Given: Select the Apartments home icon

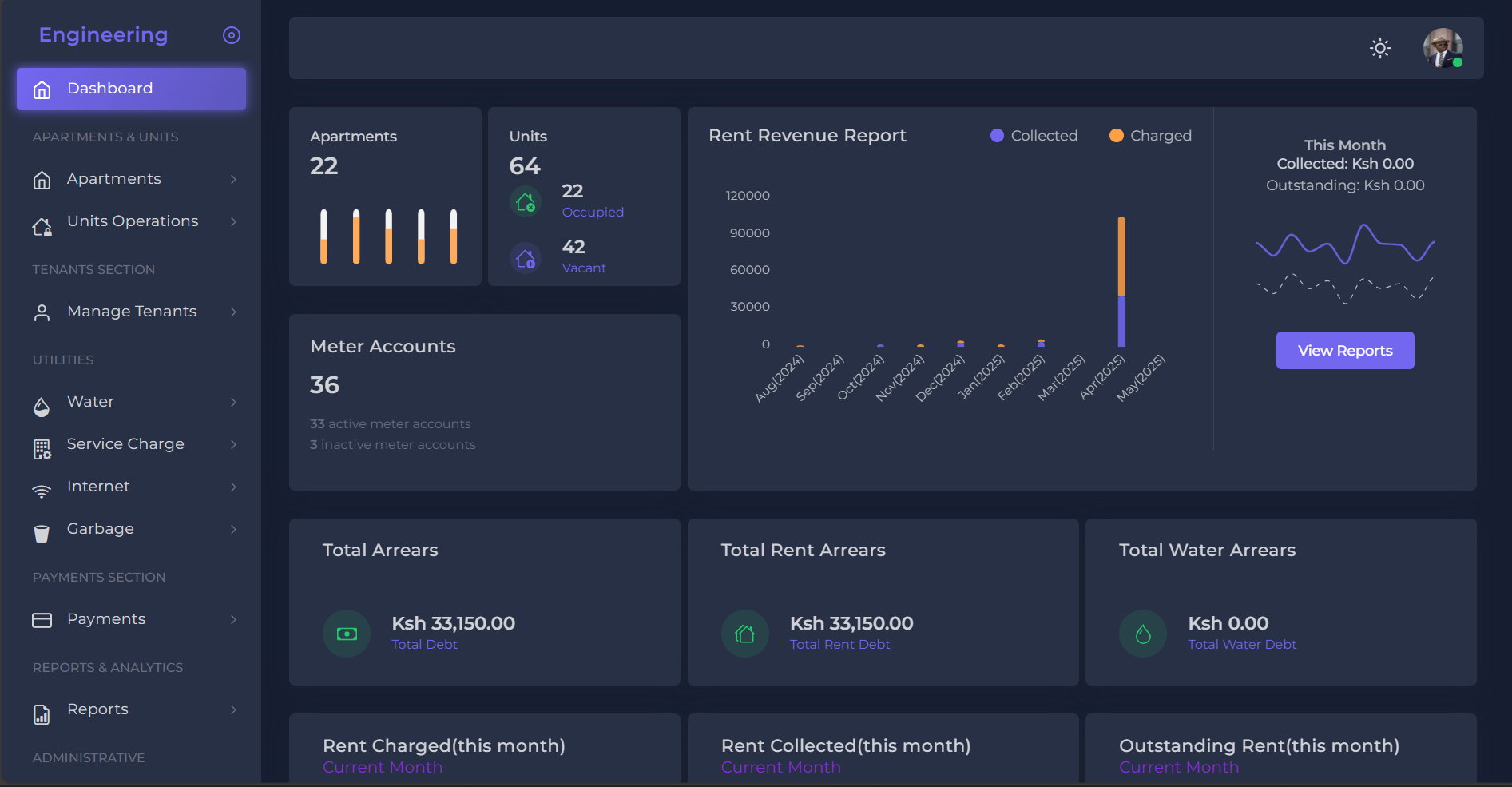Looking at the screenshot, I should [42, 179].
